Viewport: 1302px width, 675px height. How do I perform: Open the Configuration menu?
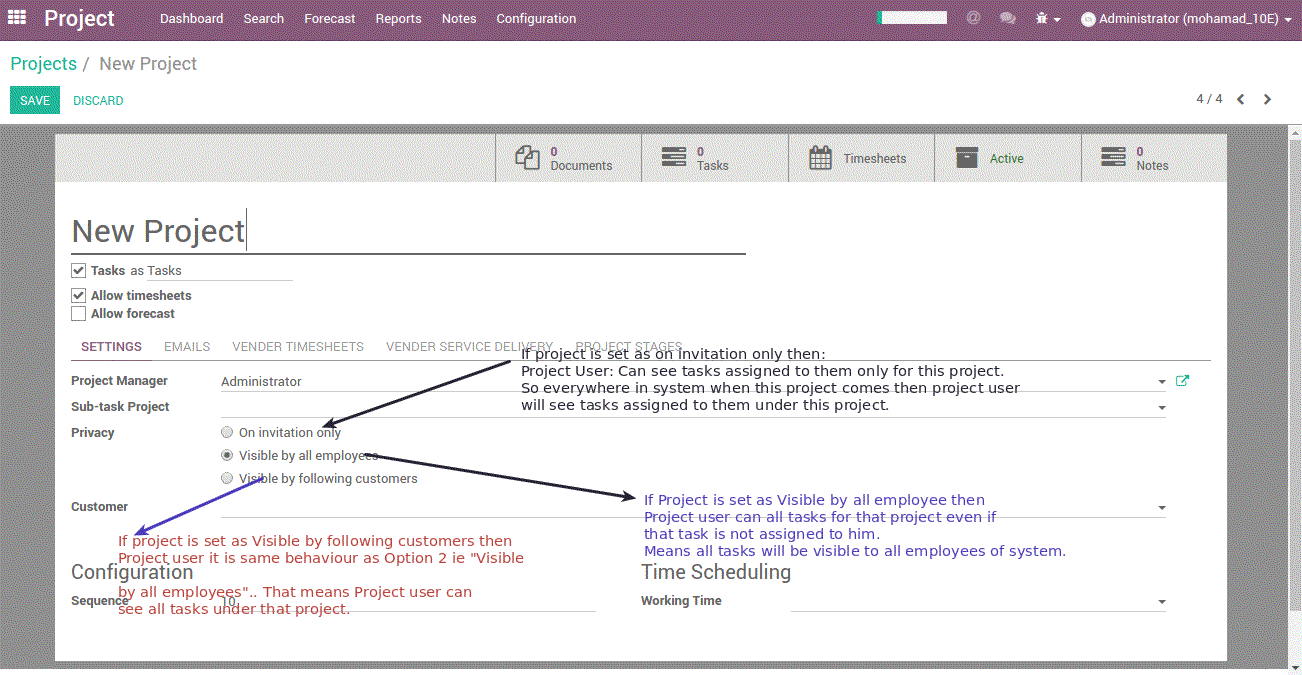tap(536, 19)
